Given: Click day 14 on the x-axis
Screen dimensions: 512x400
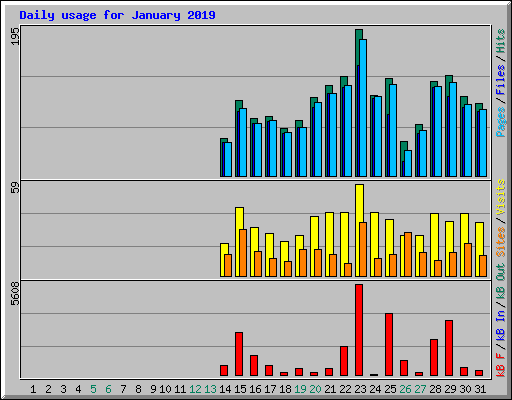Looking at the screenshot, I should [x=225, y=389].
